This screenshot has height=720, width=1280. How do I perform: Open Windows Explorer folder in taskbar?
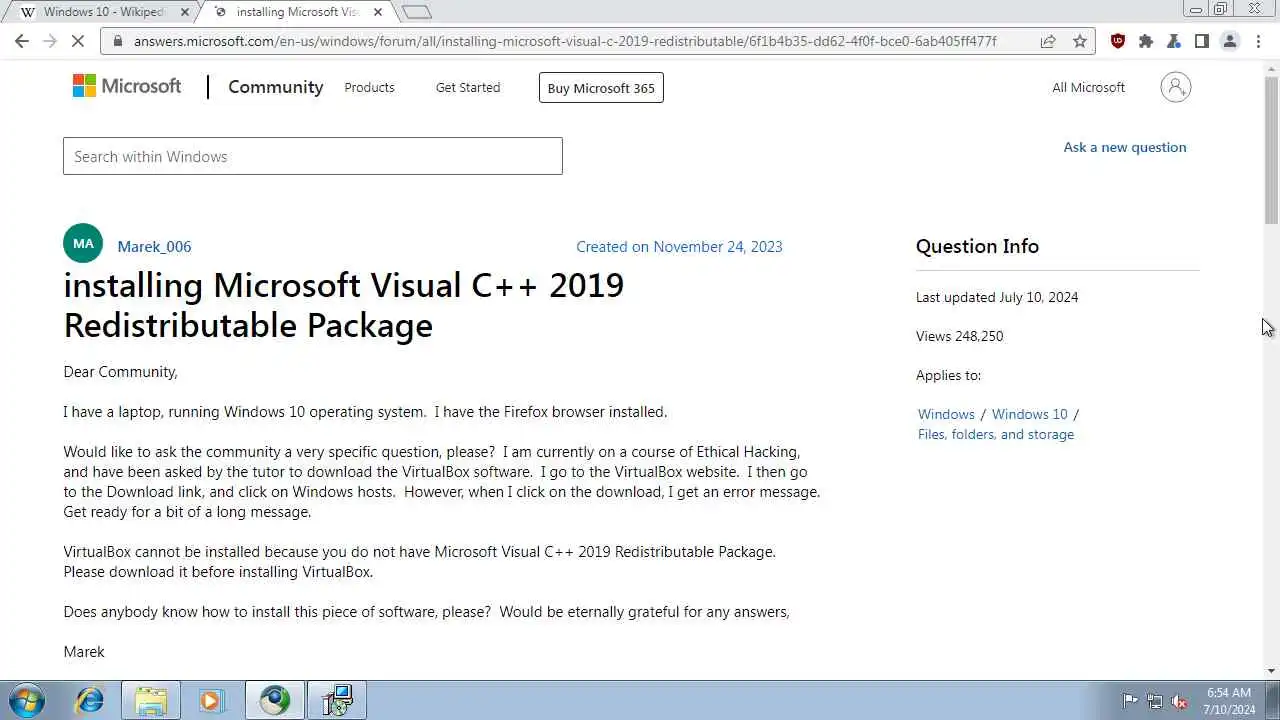tap(151, 700)
